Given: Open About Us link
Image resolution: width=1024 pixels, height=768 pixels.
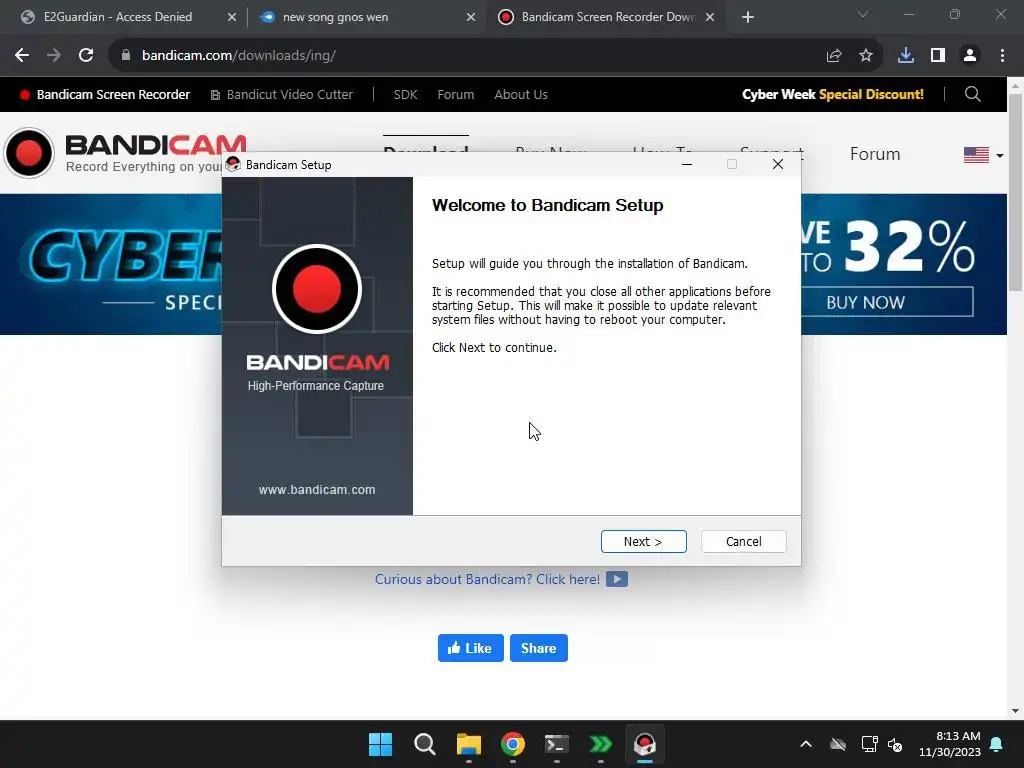Looking at the screenshot, I should pyautogui.click(x=520, y=95).
